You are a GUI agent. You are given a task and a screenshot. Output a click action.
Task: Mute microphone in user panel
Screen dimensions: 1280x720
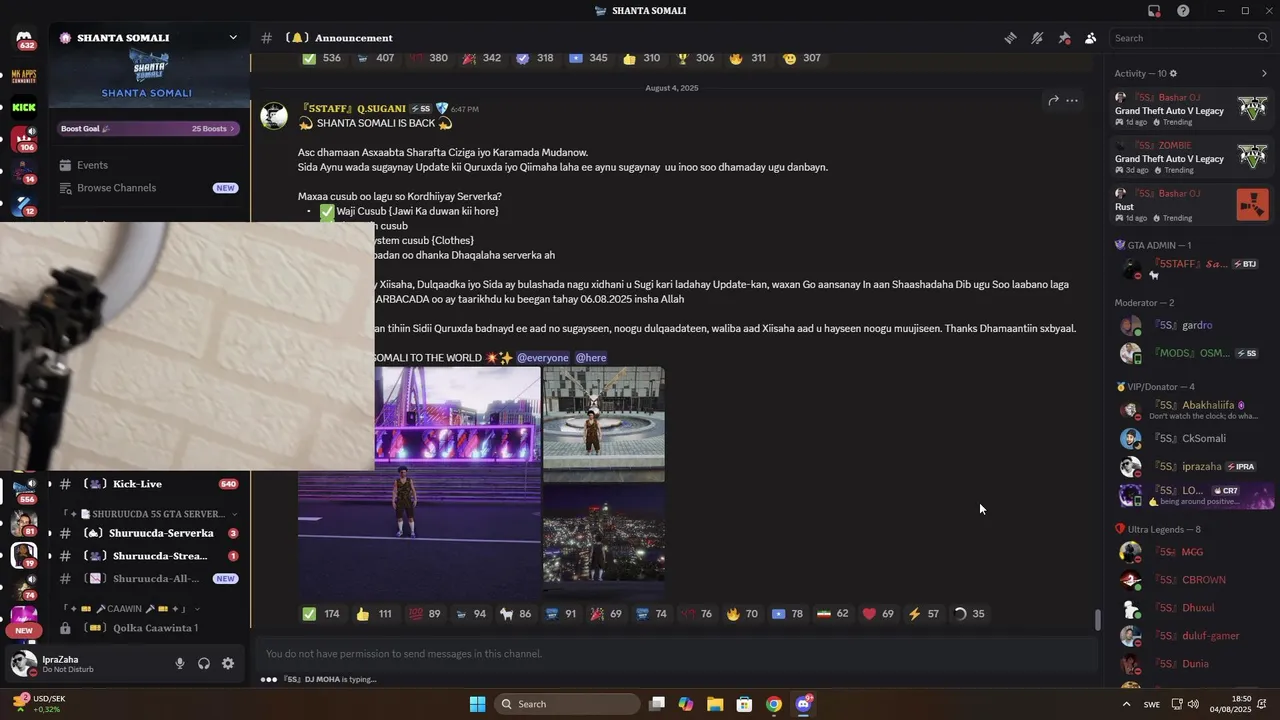(x=180, y=663)
